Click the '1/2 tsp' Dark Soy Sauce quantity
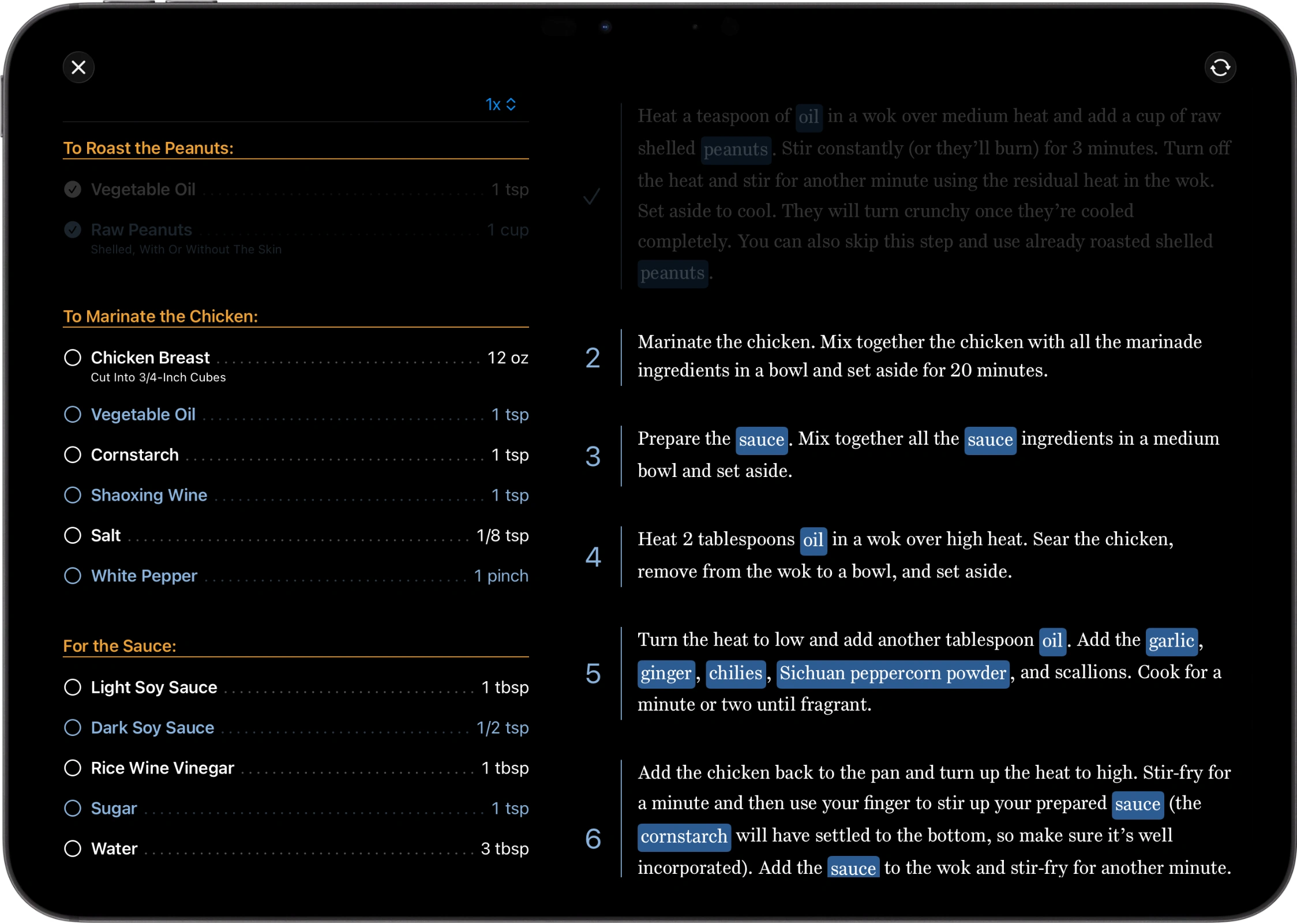This screenshot has height=924, width=1297. coord(503,727)
